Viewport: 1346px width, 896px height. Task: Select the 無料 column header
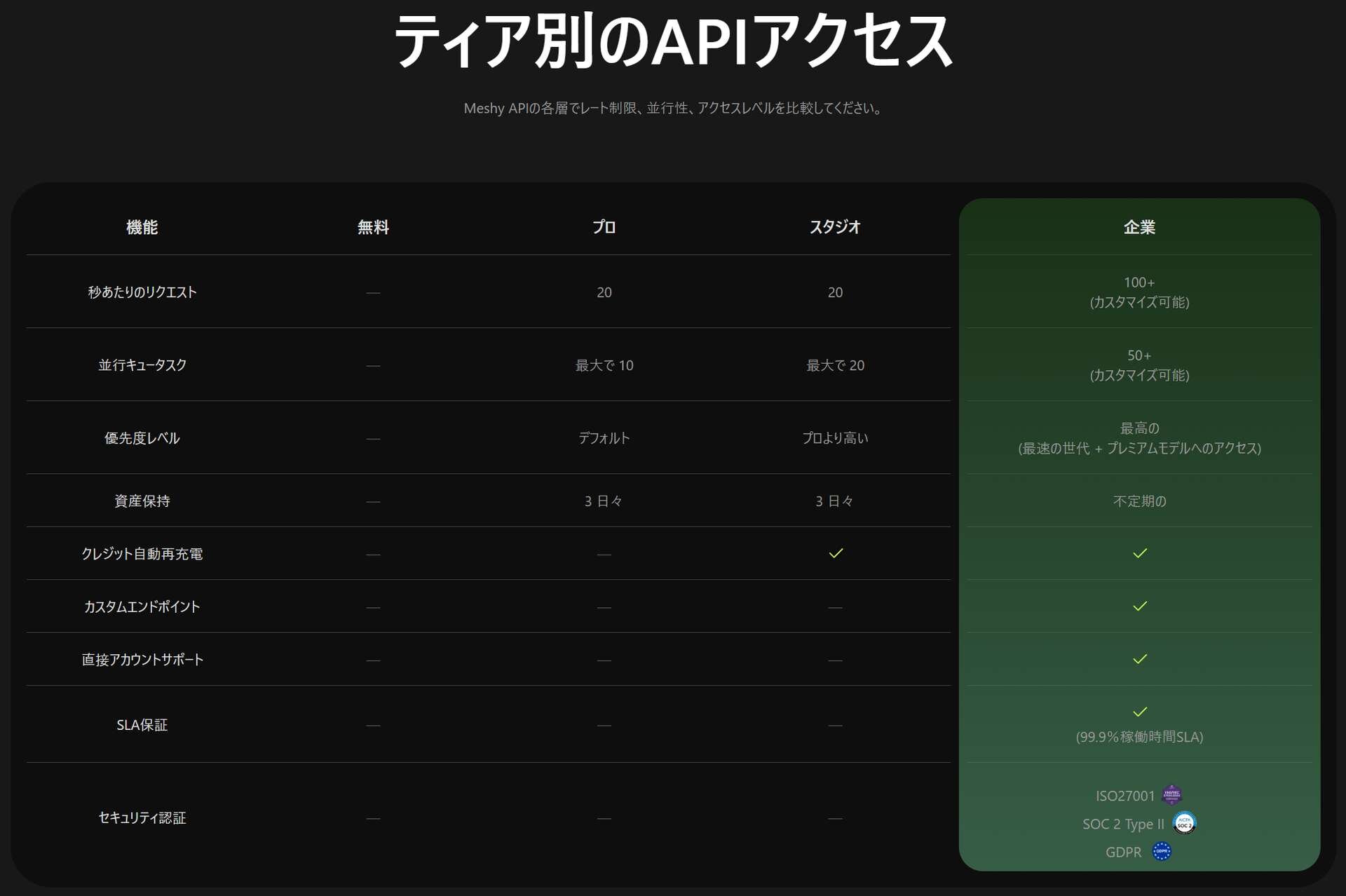click(373, 227)
